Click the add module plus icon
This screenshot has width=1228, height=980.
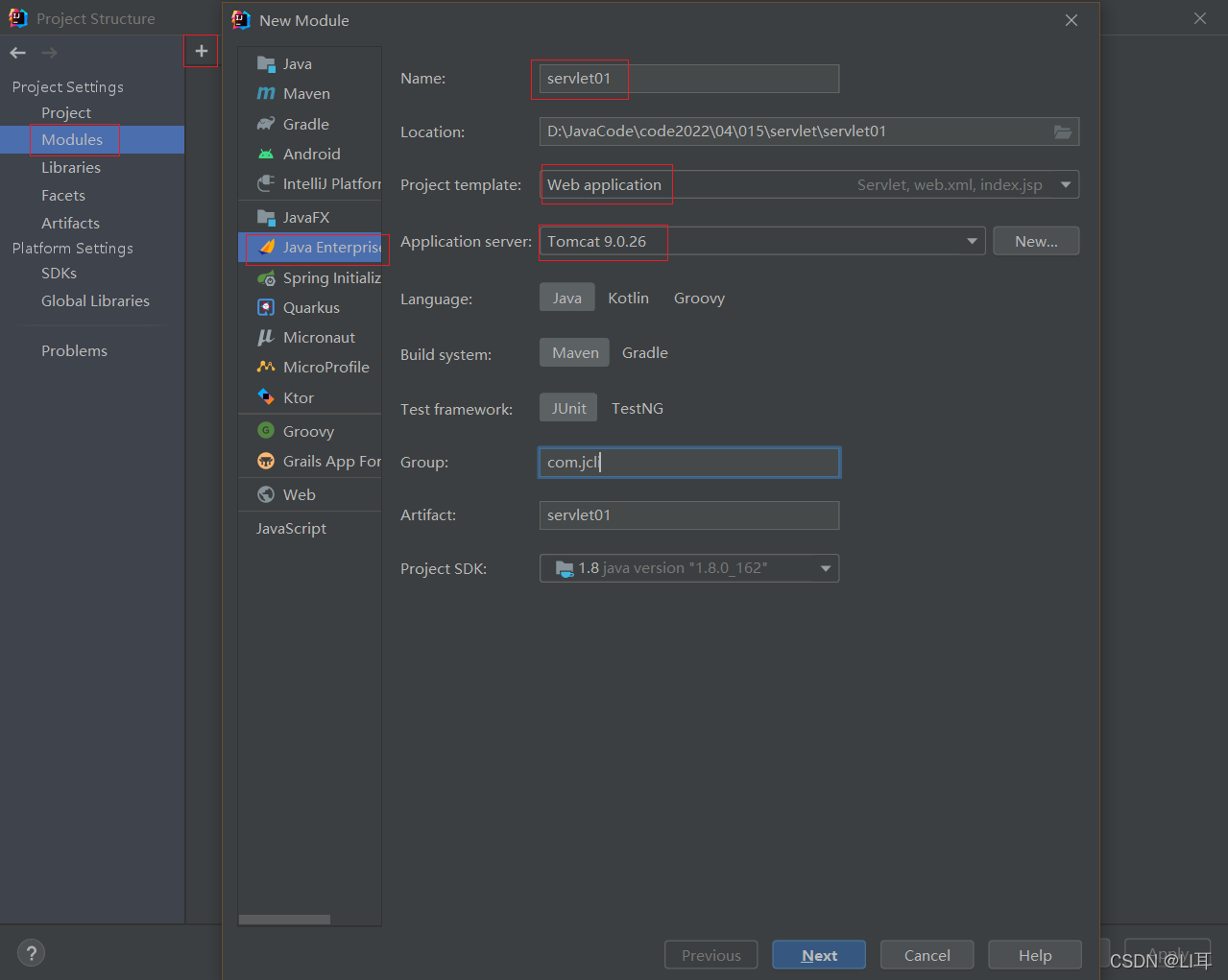tap(201, 51)
